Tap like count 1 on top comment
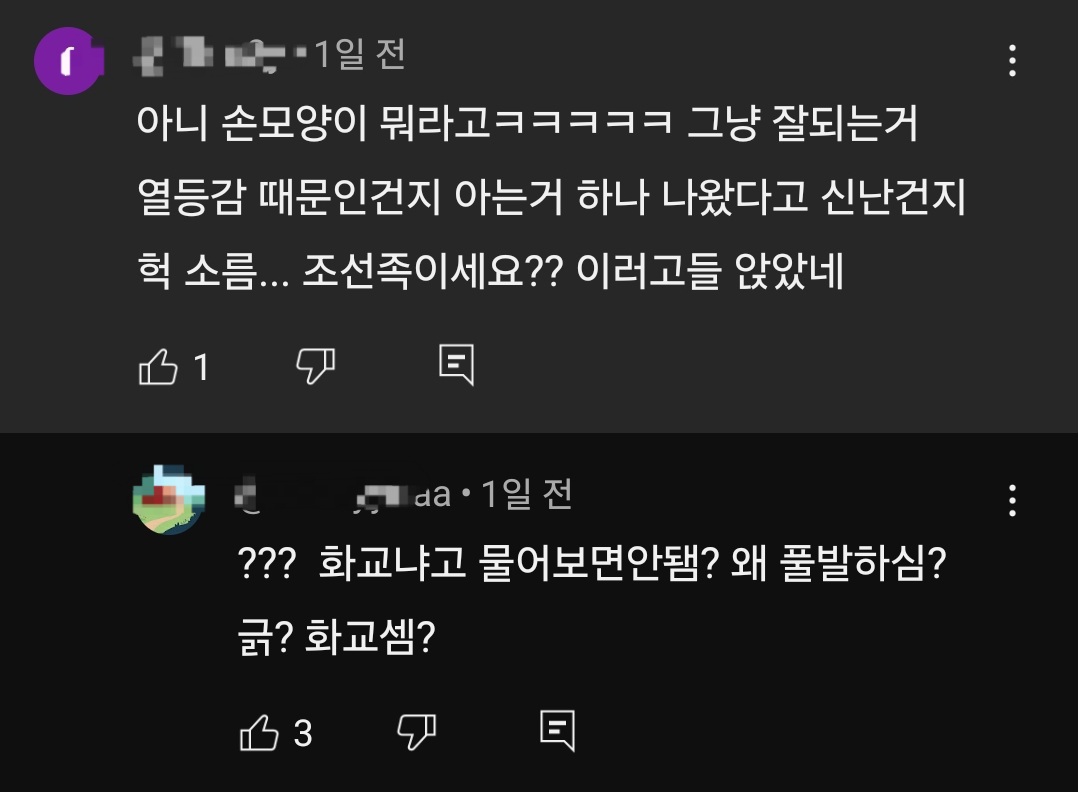 pos(202,368)
